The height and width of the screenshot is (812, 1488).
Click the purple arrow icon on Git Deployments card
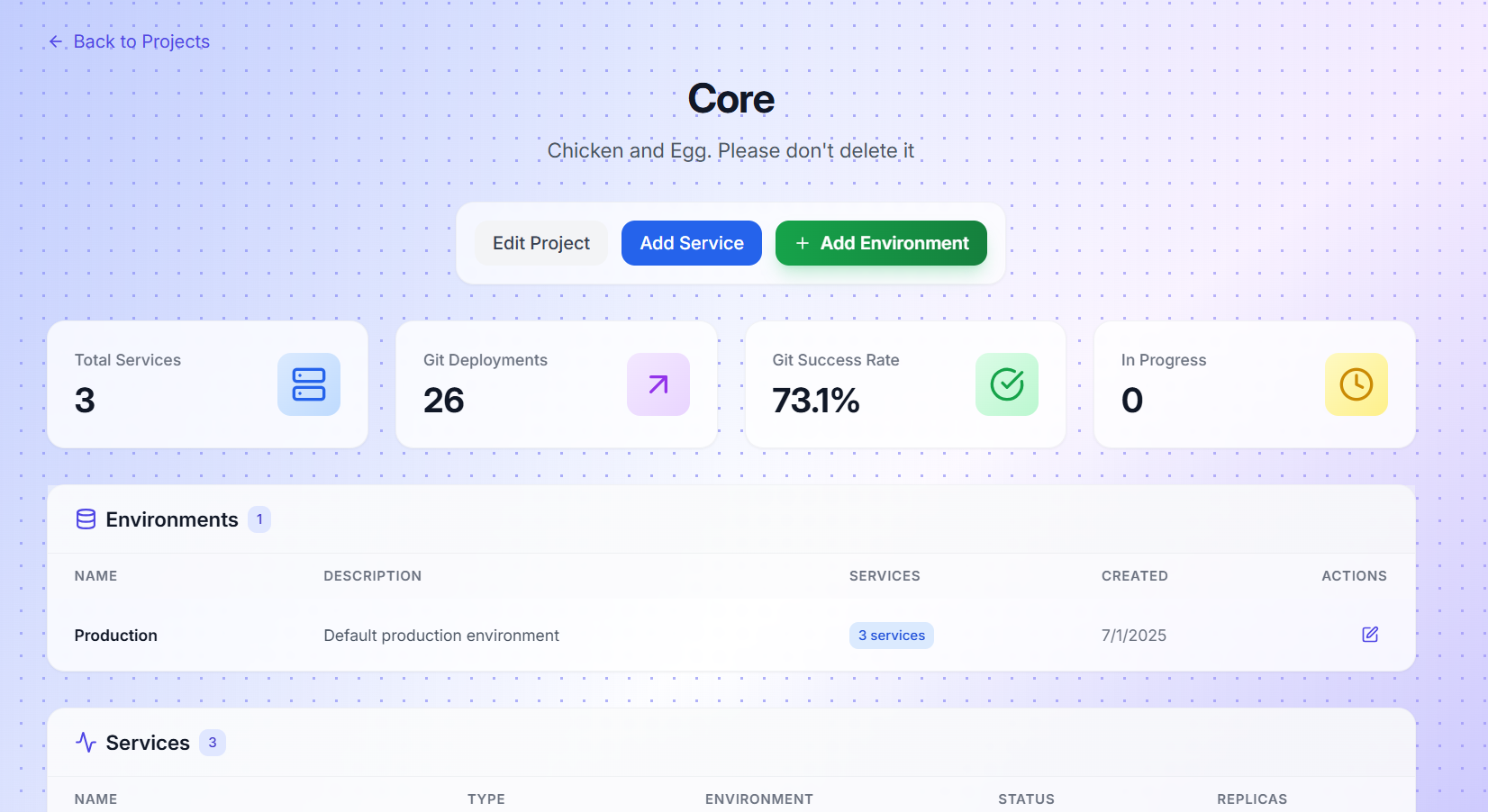click(658, 384)
